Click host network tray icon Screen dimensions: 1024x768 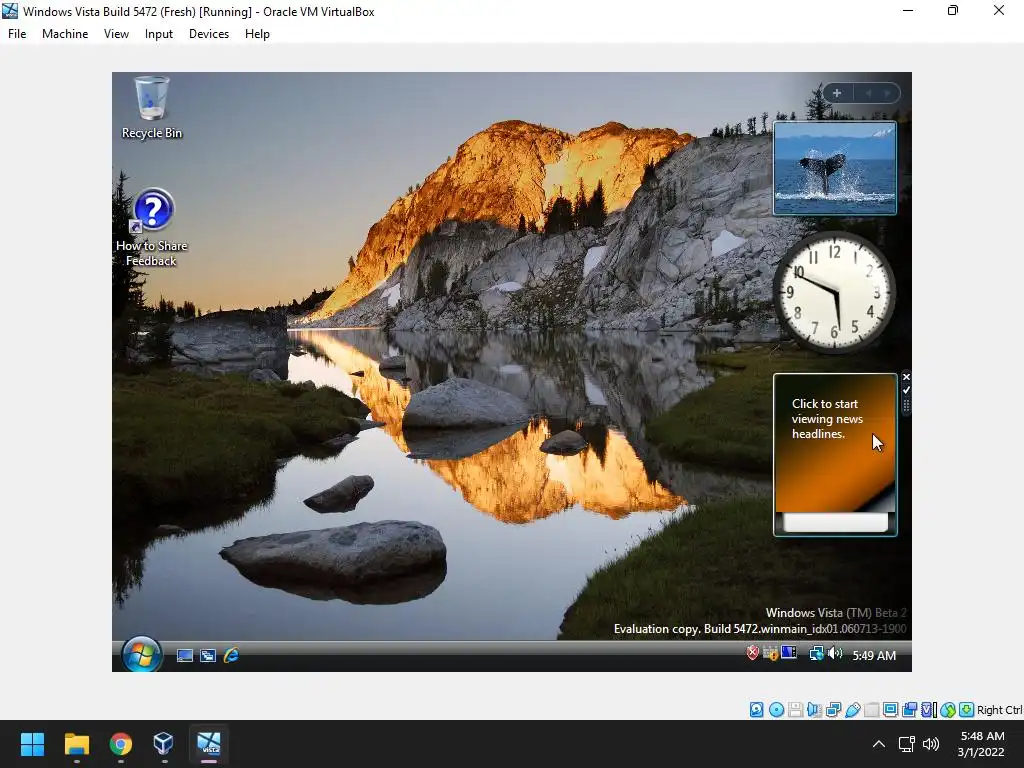tap(906, 744)
